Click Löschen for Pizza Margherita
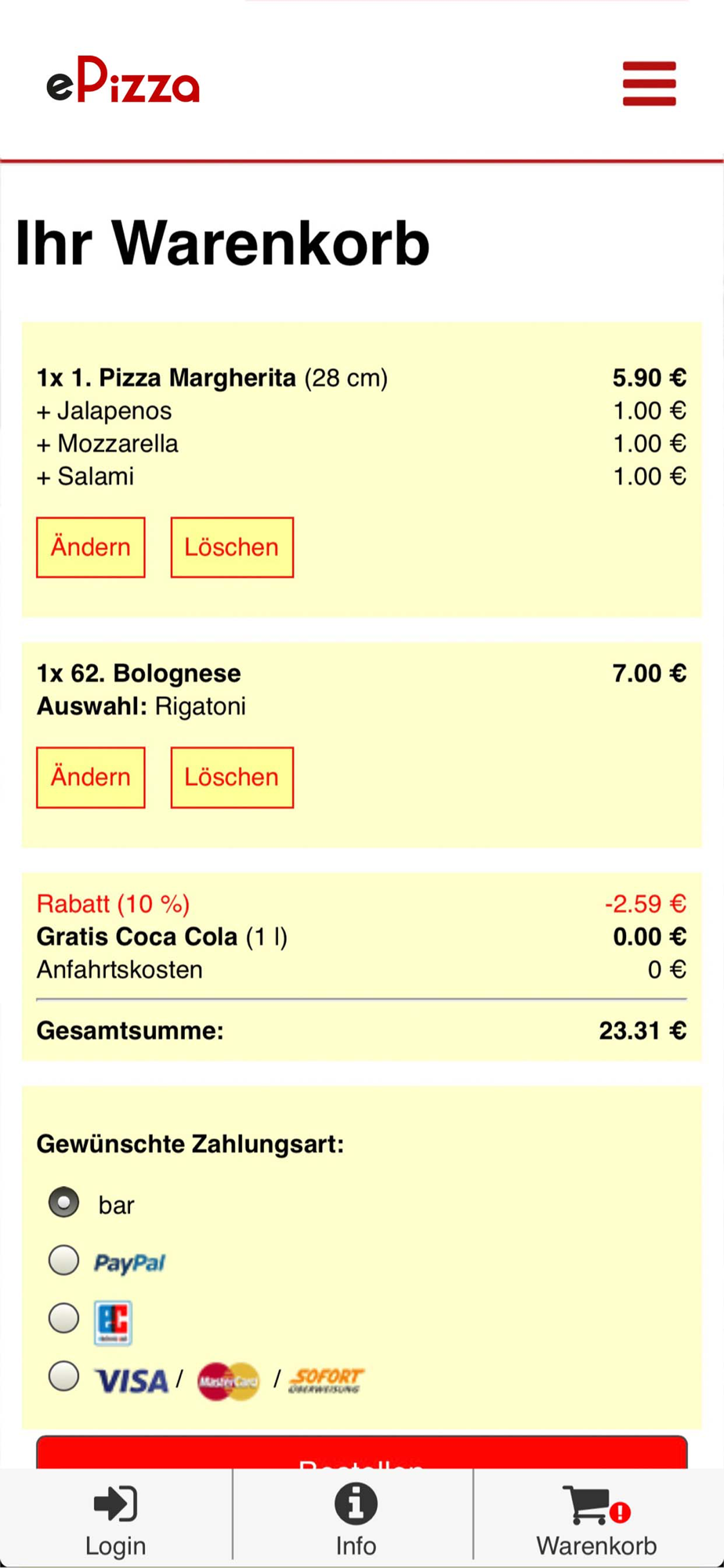This screenshot has height=1568, width=724. [x=232, y=547]
